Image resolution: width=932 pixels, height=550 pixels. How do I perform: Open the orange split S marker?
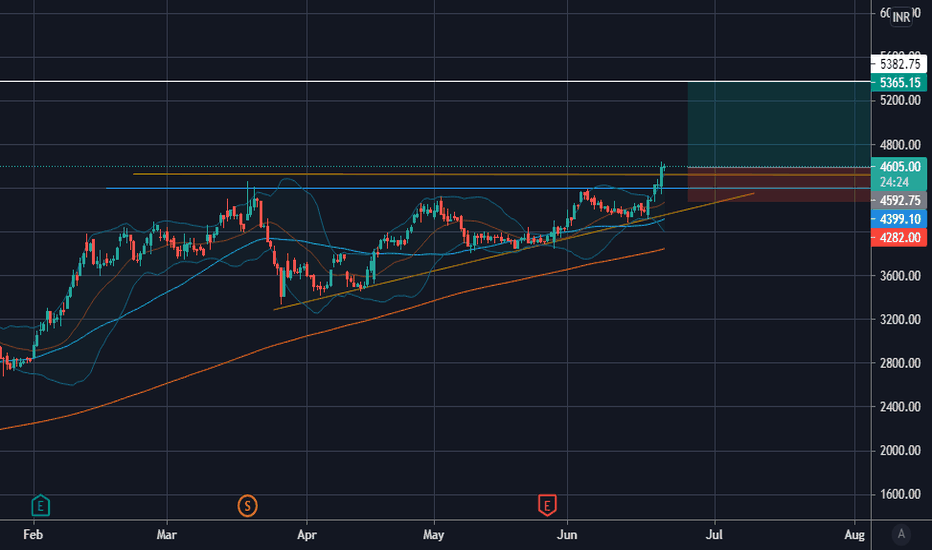[x=247, y=506]
